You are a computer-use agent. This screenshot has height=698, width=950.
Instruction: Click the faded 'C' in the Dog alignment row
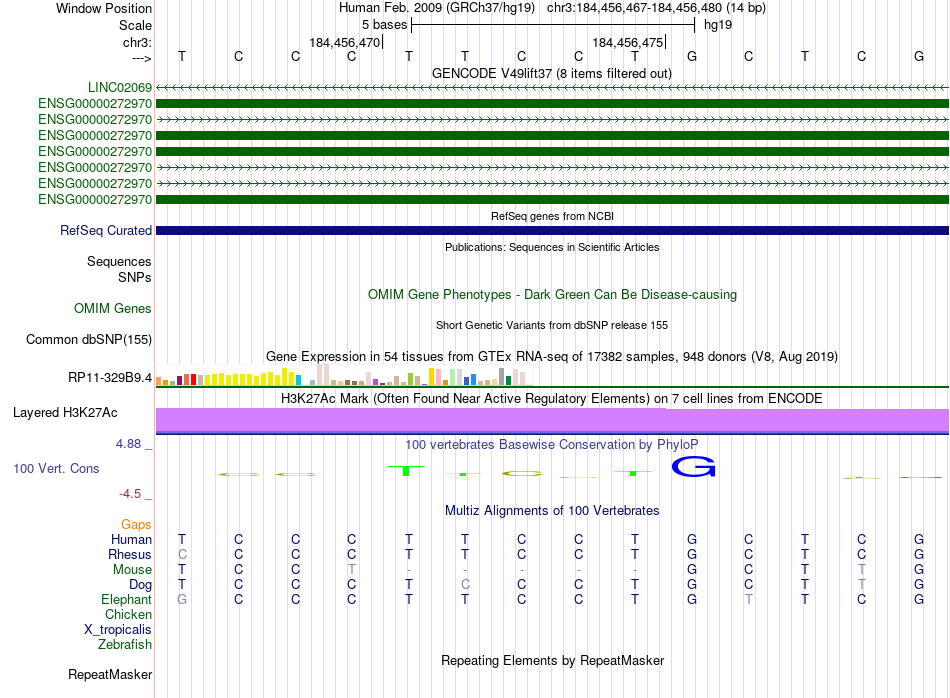465,585
